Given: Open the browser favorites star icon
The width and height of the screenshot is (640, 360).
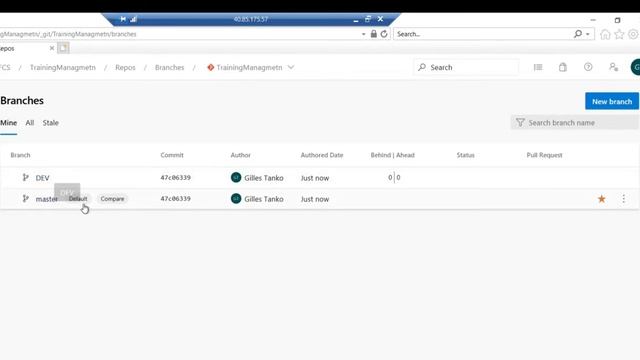Looking at the screenshot, I should click(619, 34).
